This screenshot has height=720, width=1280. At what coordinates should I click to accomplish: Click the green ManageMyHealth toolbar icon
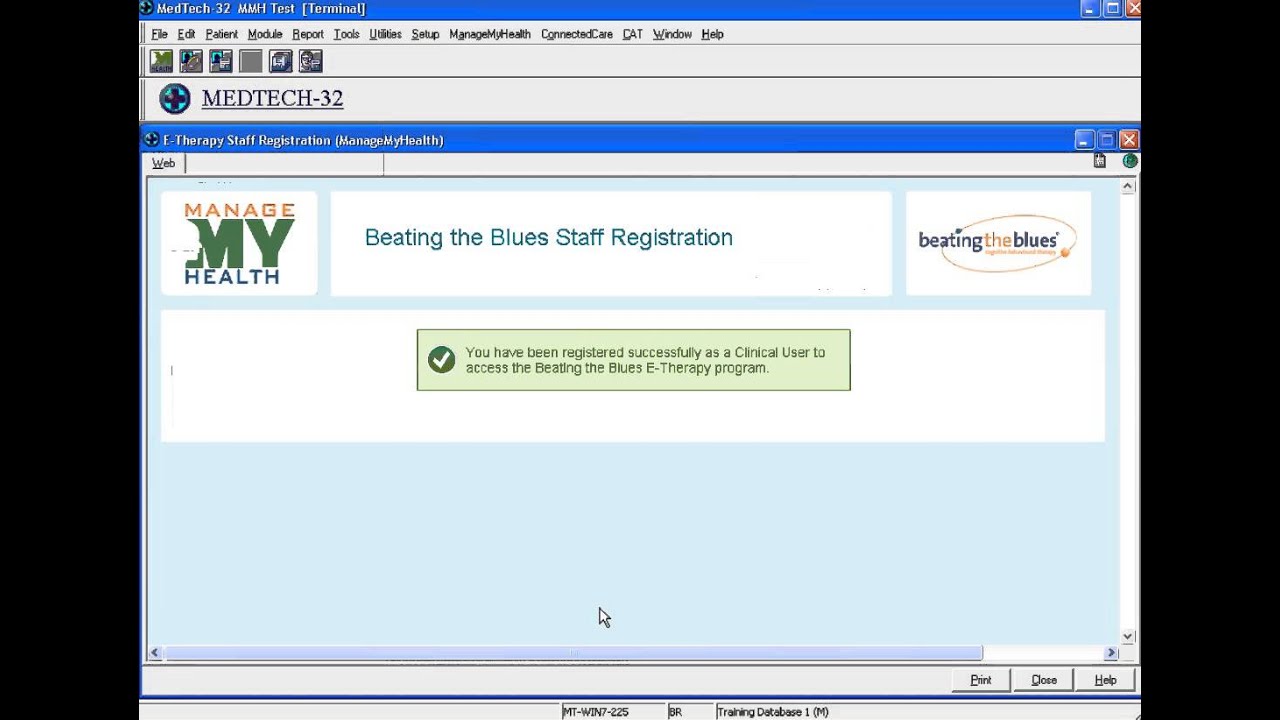pos(161,62)
